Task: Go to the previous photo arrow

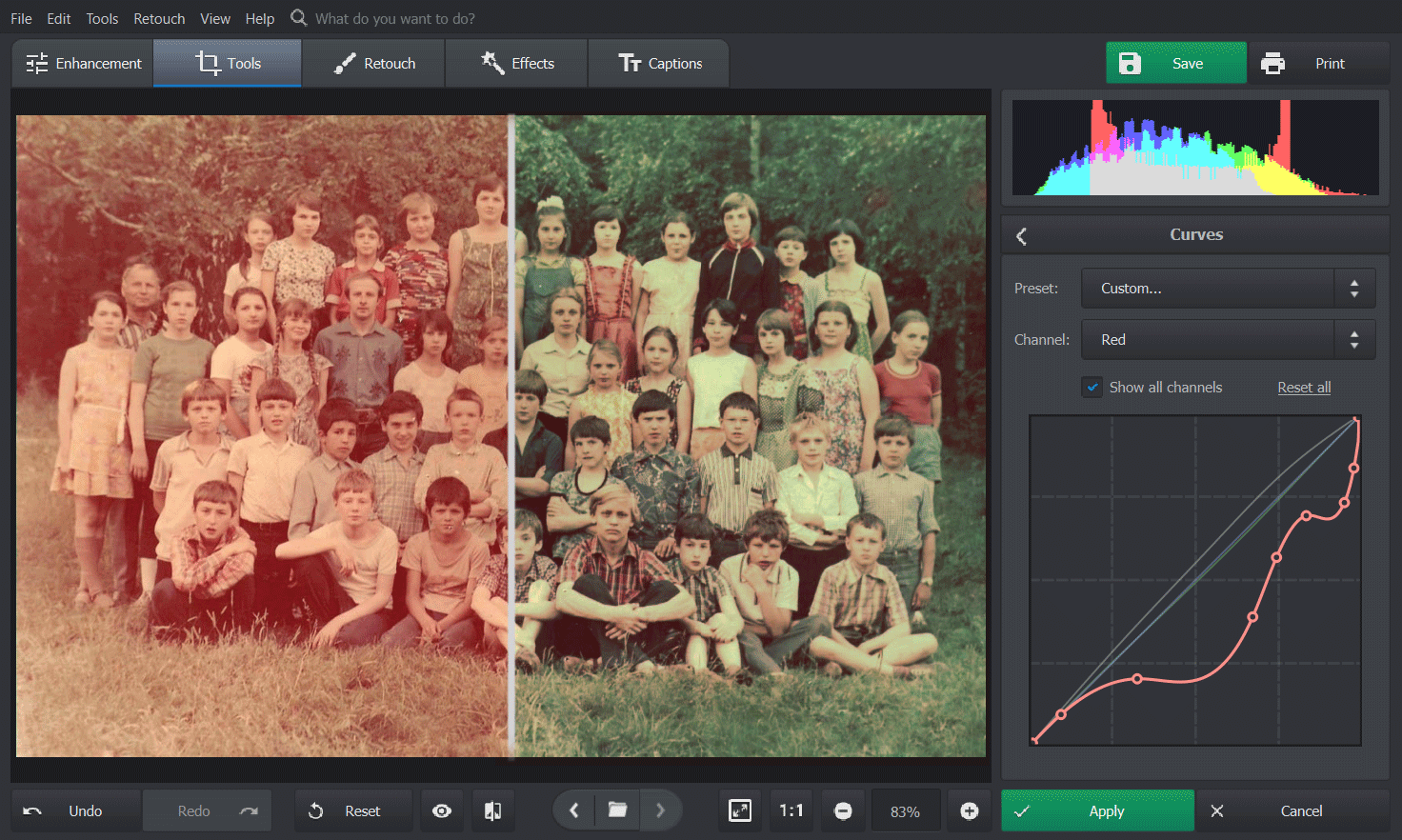Action: [574, 810]
